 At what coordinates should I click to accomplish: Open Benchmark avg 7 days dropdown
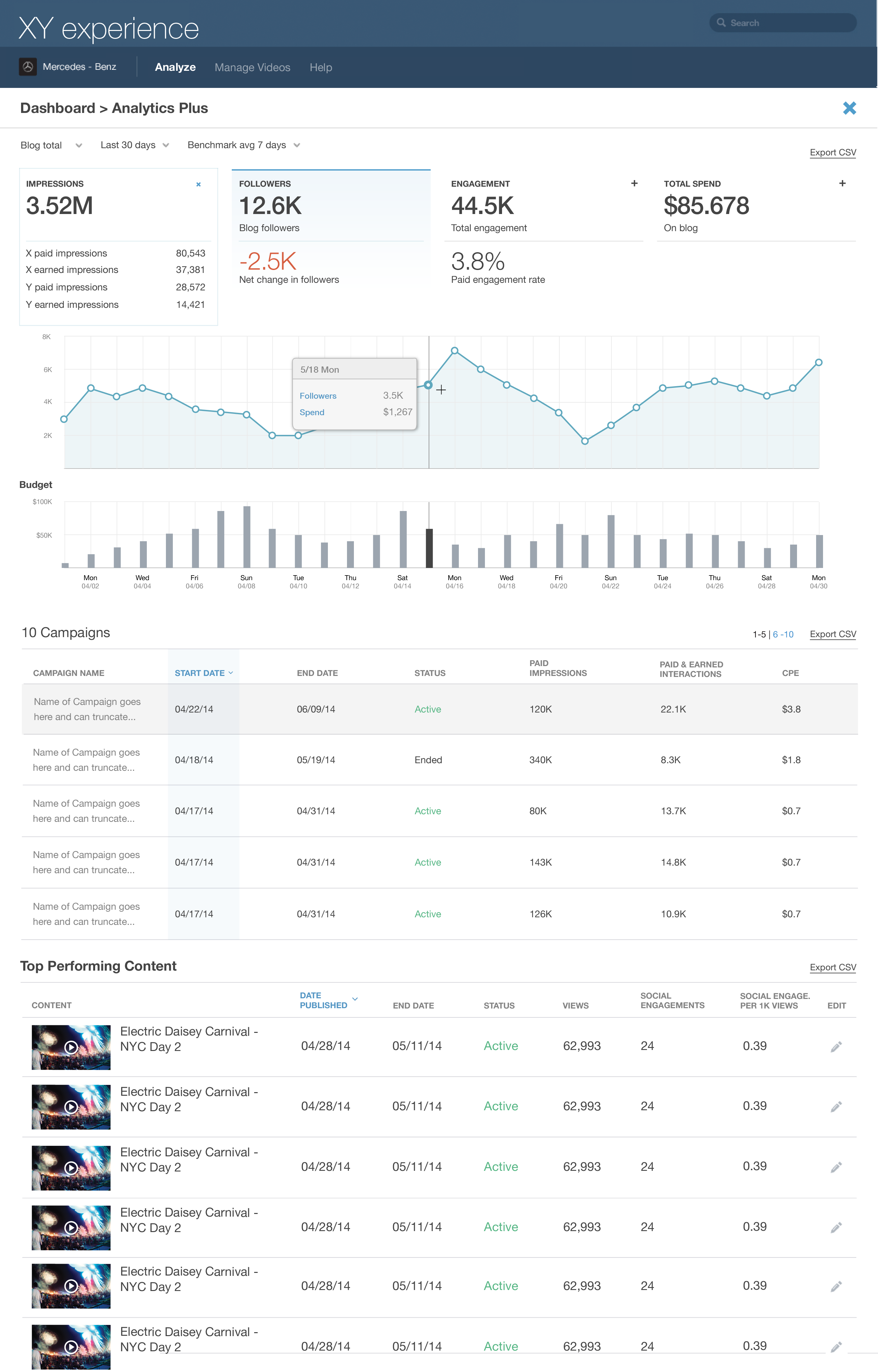pyautogui.click(x=243, y=145)
